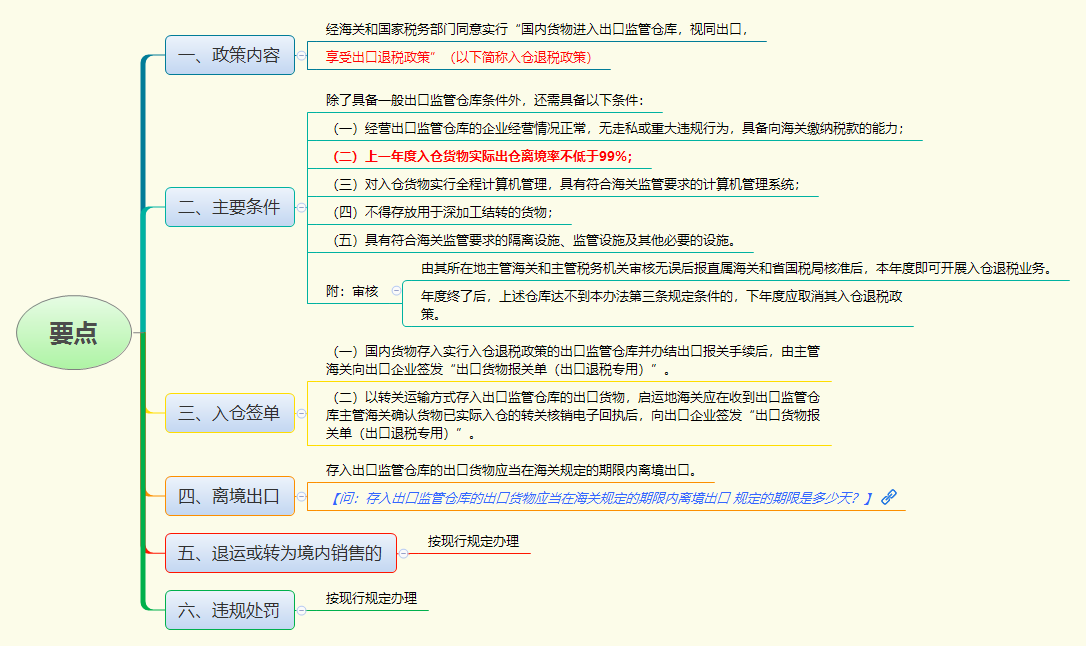Viewport: 1086px width, 646px height.
Task: Select the 一、政策内容 node
Action: (230, 55)
